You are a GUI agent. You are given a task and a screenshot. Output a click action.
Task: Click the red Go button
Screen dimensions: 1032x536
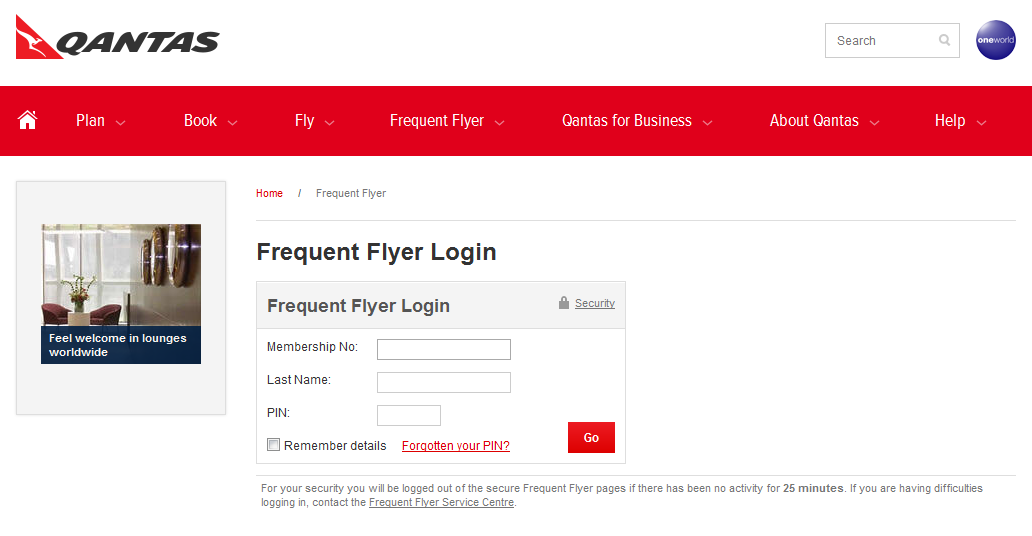click(x=591, y=437)
